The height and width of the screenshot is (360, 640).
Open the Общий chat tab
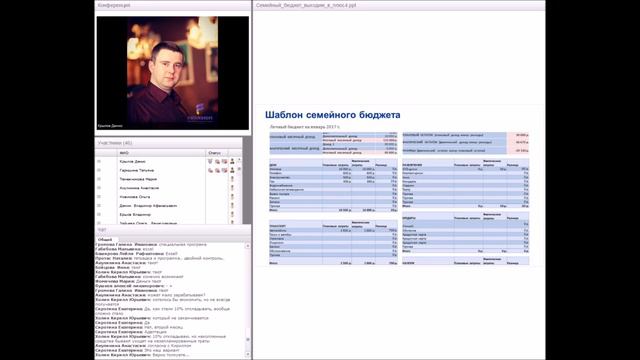(x=105, y=240)
